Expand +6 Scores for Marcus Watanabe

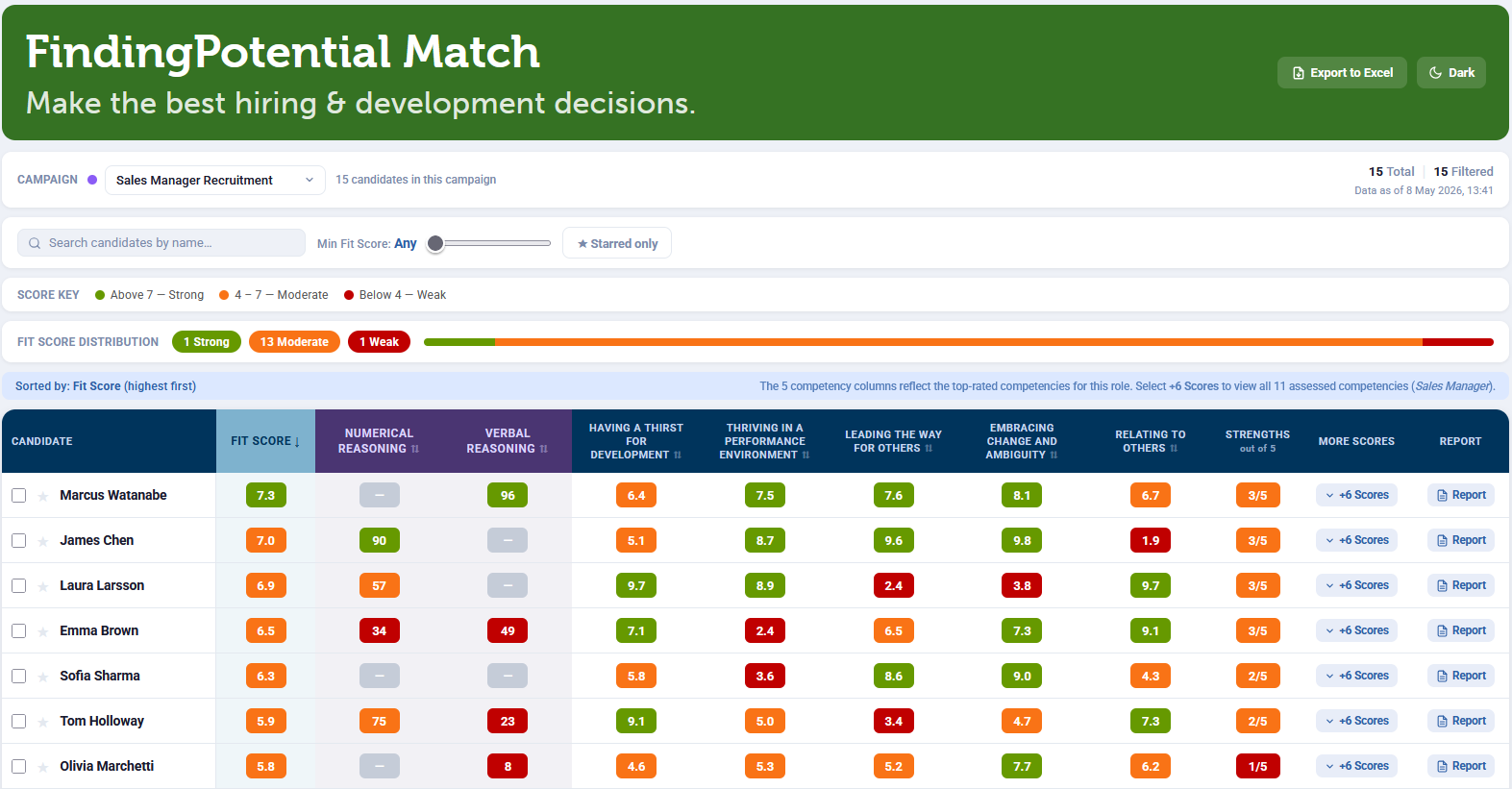(x=1357, y=495)
